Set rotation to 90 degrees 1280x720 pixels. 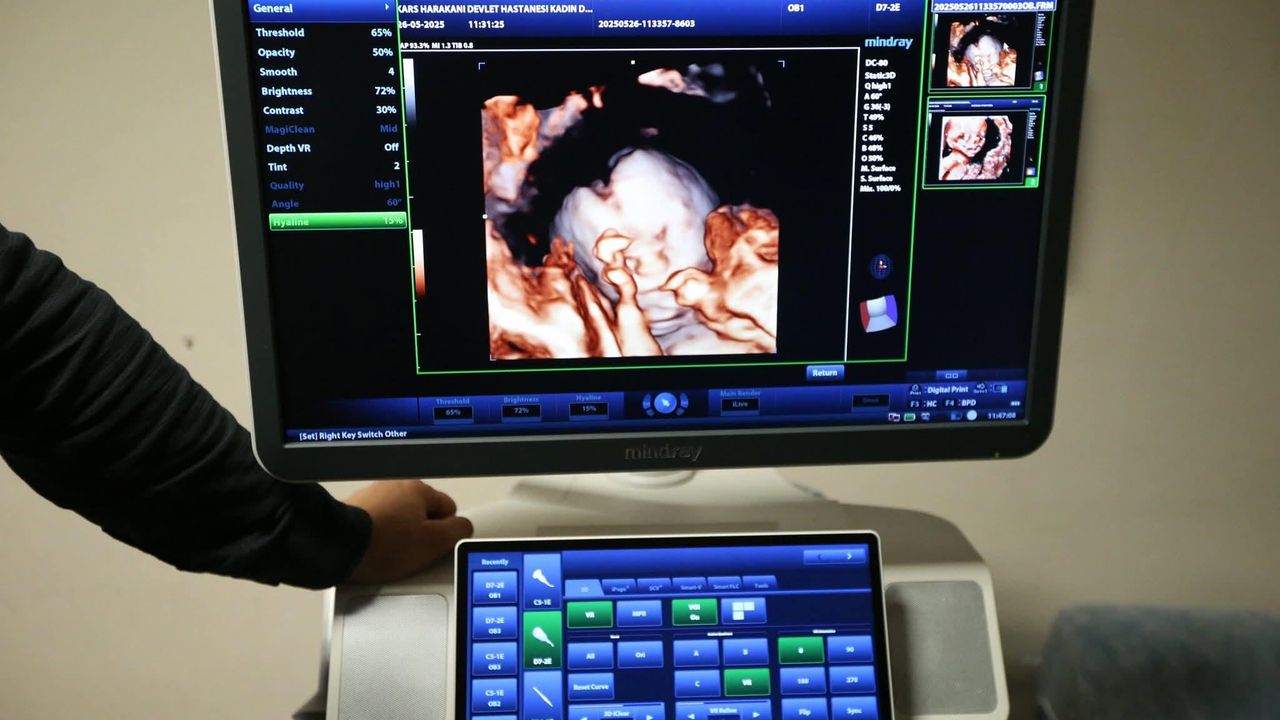click(x=850, y=648)
